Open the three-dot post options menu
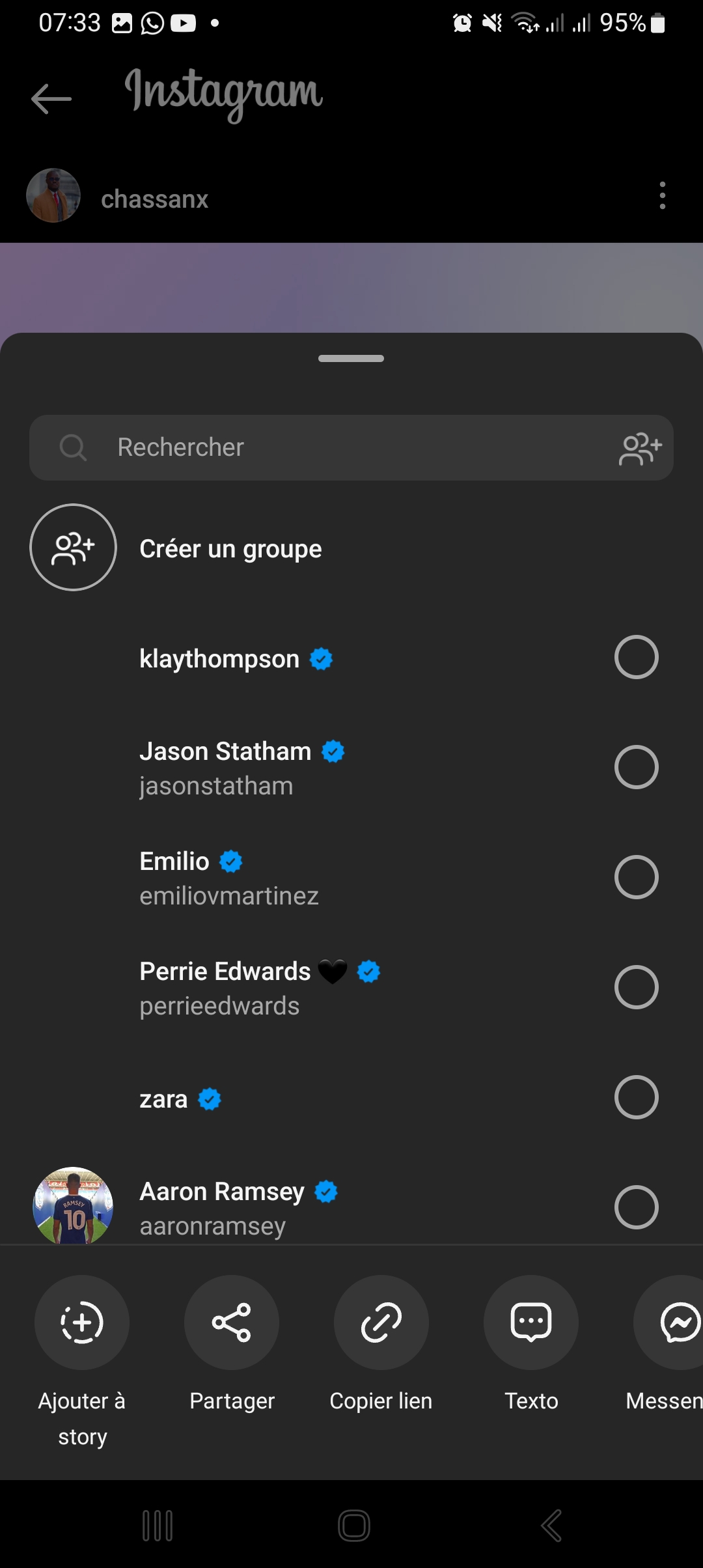 click(662, 195)
